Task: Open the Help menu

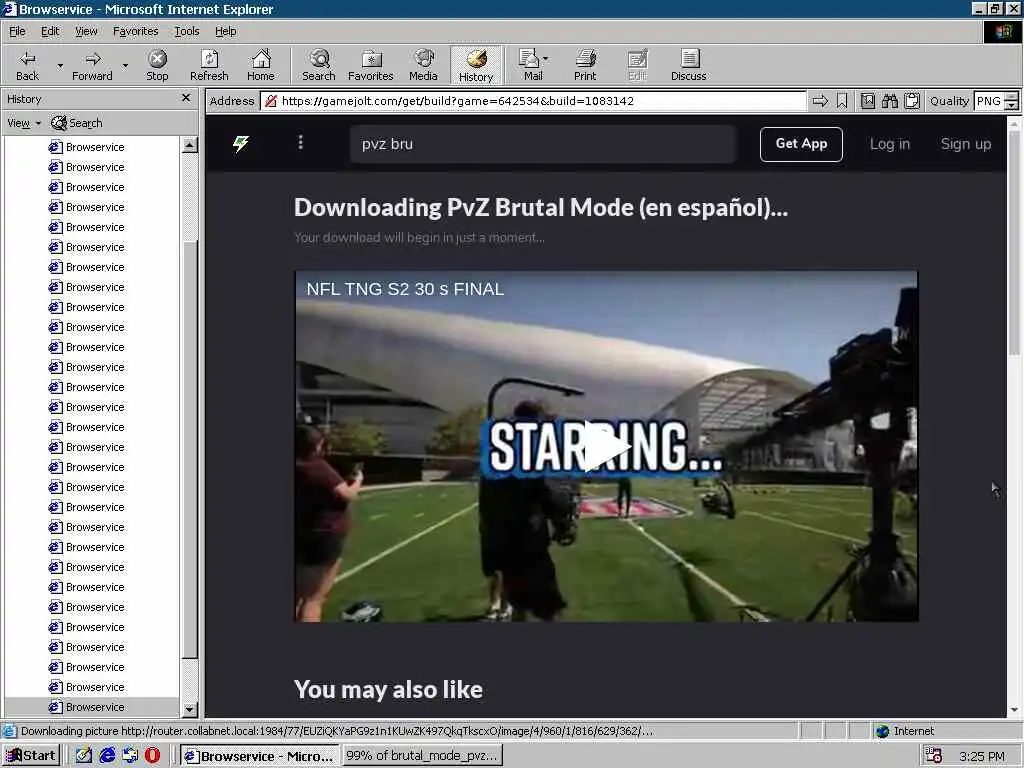Action: tap(225, 31)
